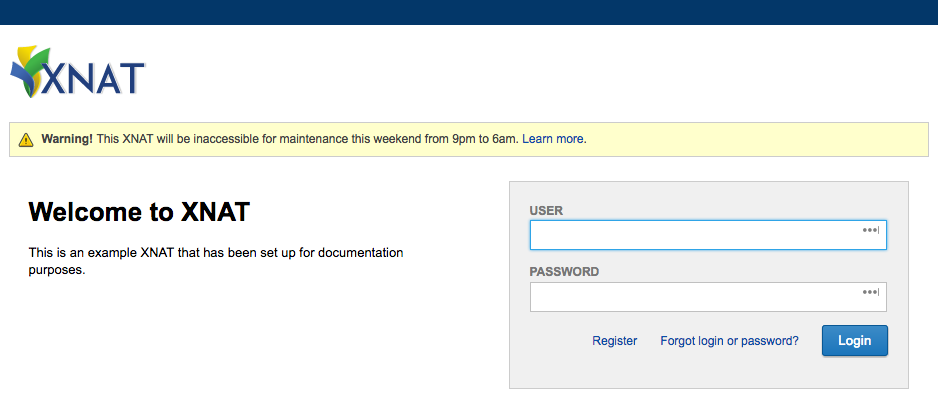
Task: Follow the Register link
Action: click(614, 341)
